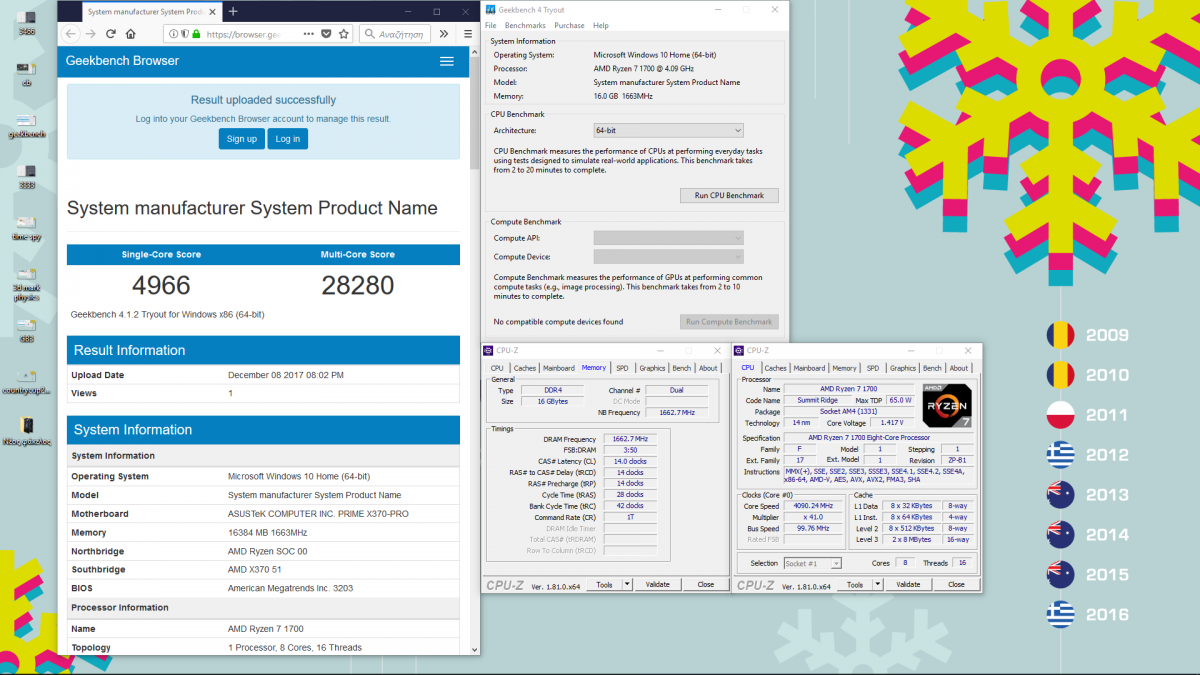Select the time spy desktop icon
This screenshot has height=675, width=1200.
(x=27, y=227)
